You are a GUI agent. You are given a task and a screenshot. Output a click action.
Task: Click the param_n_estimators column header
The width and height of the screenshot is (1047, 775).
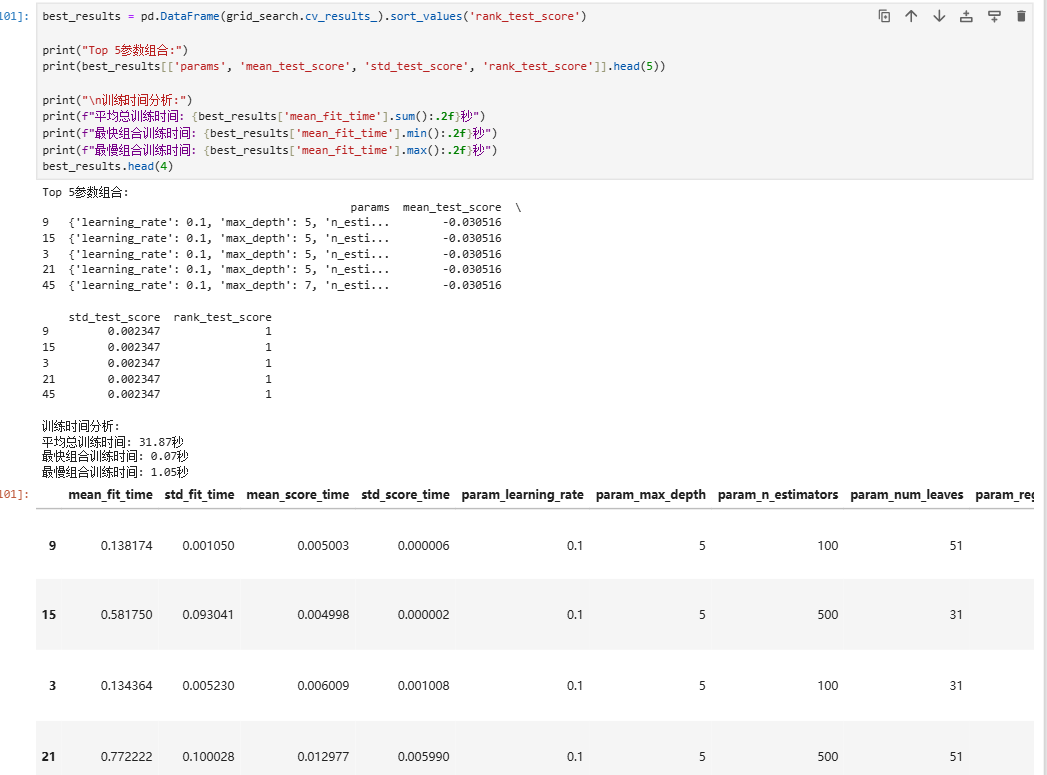coord(778,495)
